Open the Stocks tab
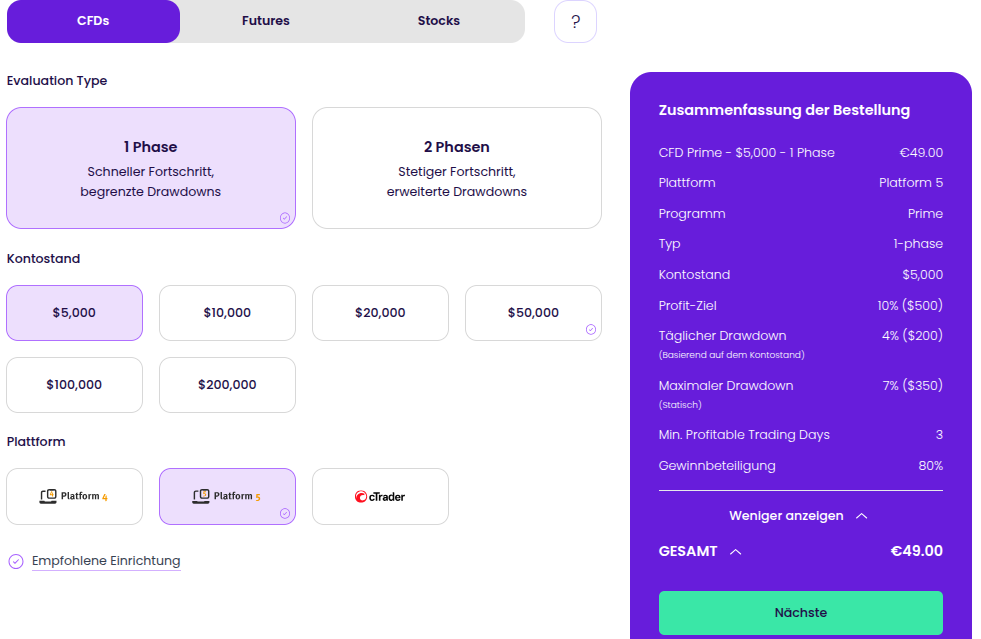 (x=438, y=21)
